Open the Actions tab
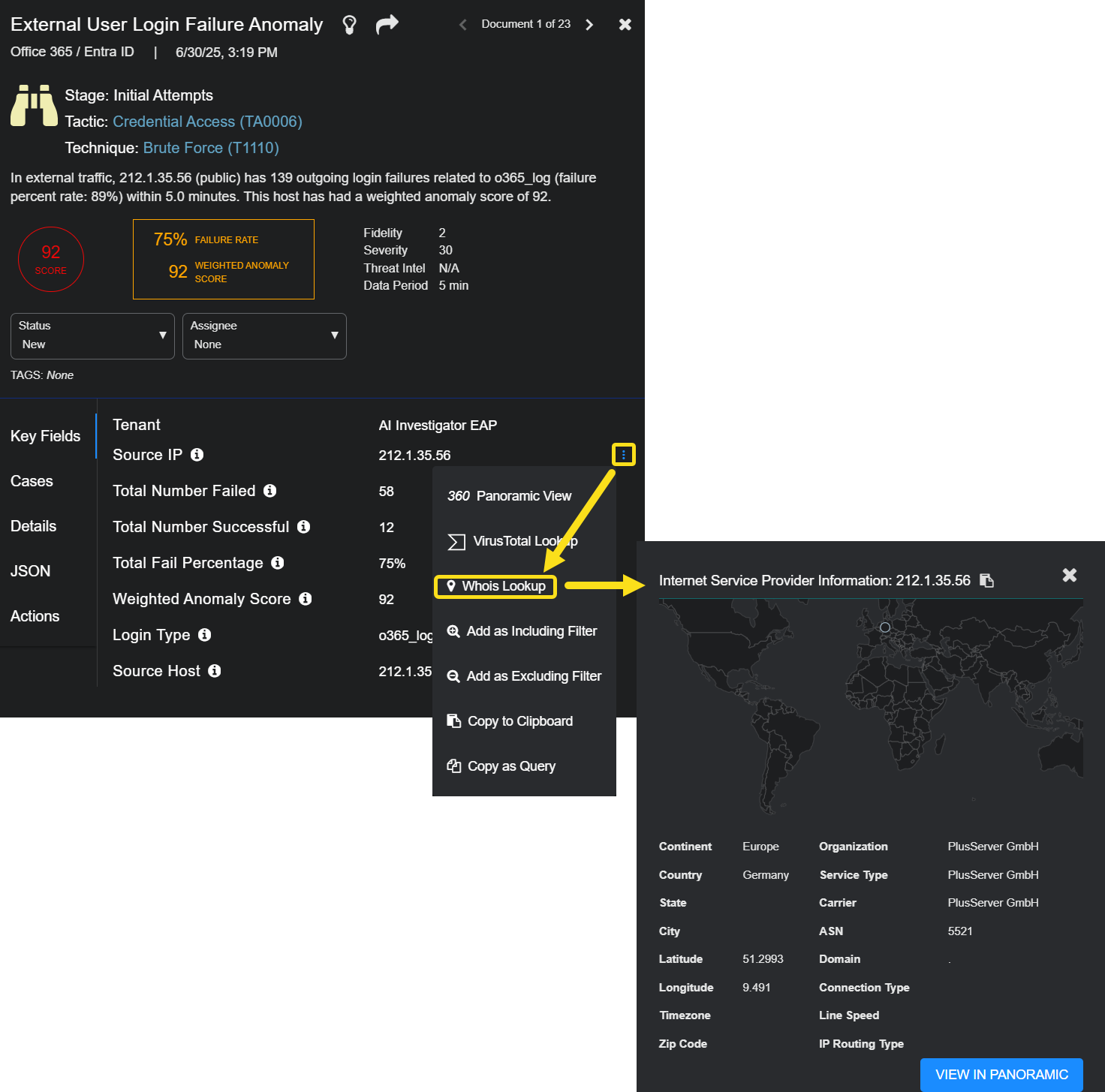 tap(35, 616)
